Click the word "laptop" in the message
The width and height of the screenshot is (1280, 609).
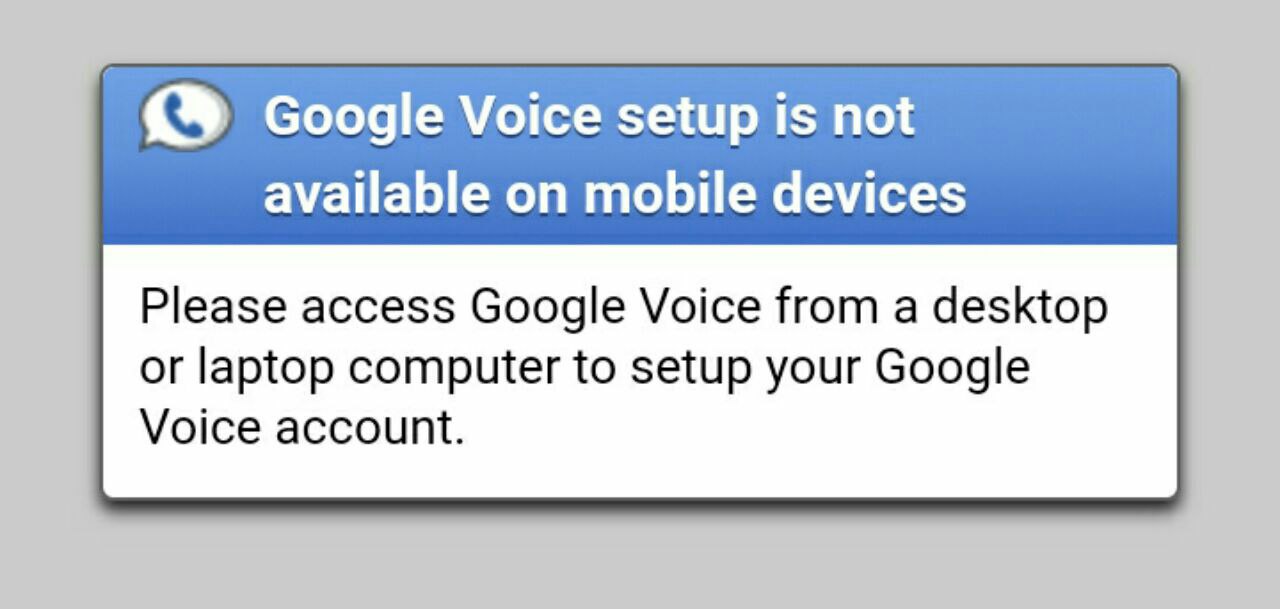[x=265, y=367]
